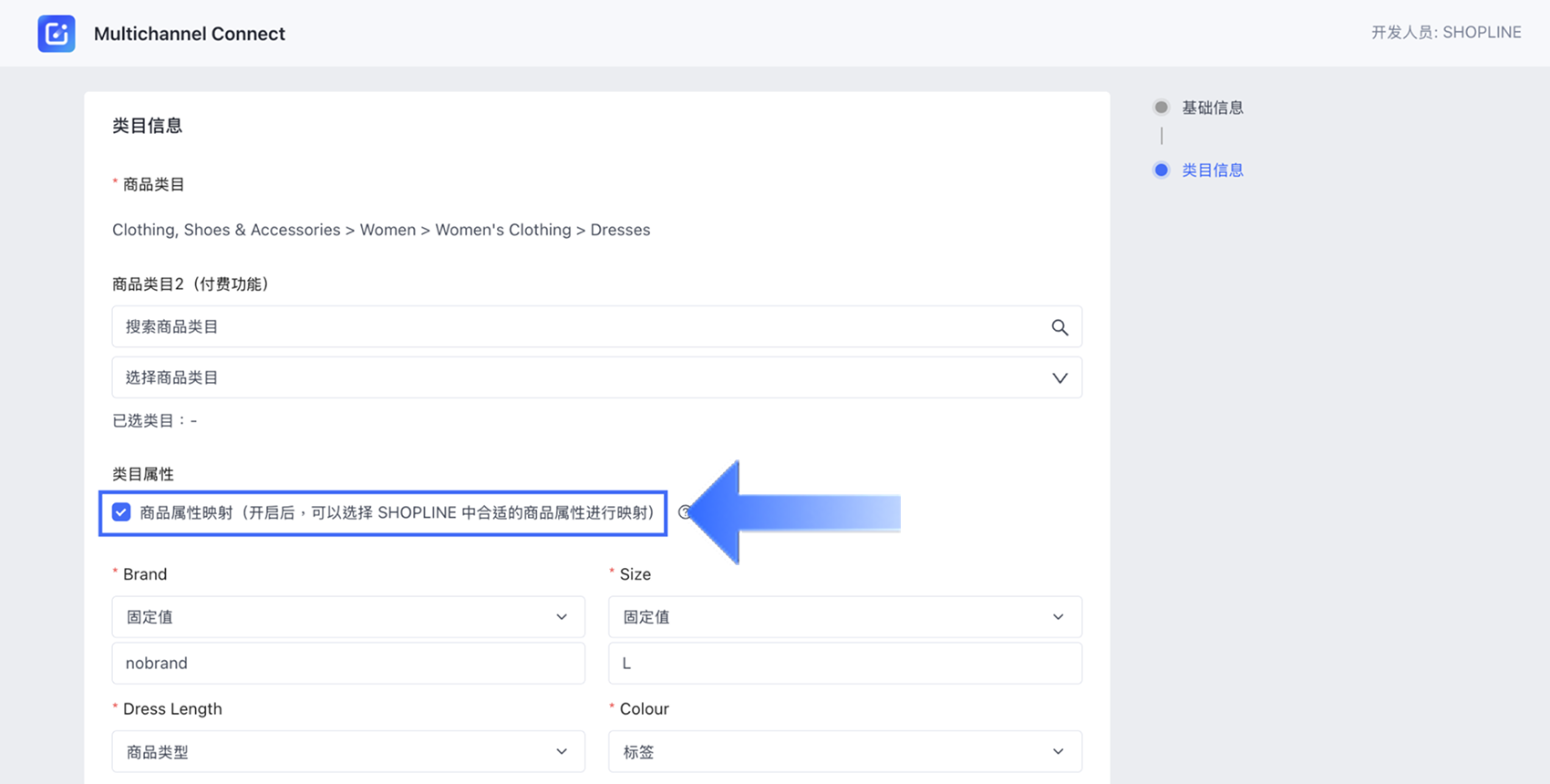This screenshot has height=784, width=1550.
Task: Go to 类目信息 section in side navigation
Action: point(1212,170)
